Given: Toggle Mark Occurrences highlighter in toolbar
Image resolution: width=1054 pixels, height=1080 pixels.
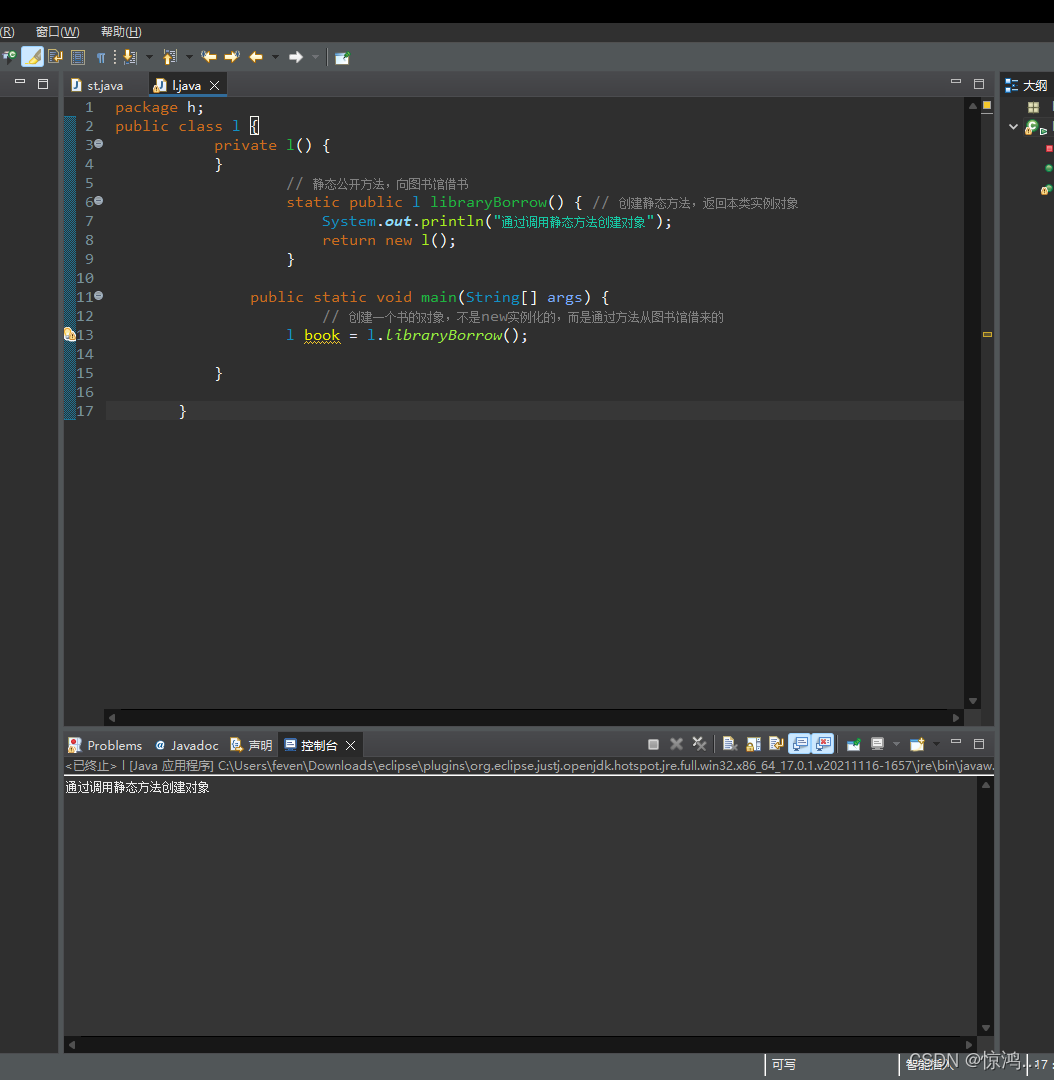Looking at the screenshot, I should 32,57.
